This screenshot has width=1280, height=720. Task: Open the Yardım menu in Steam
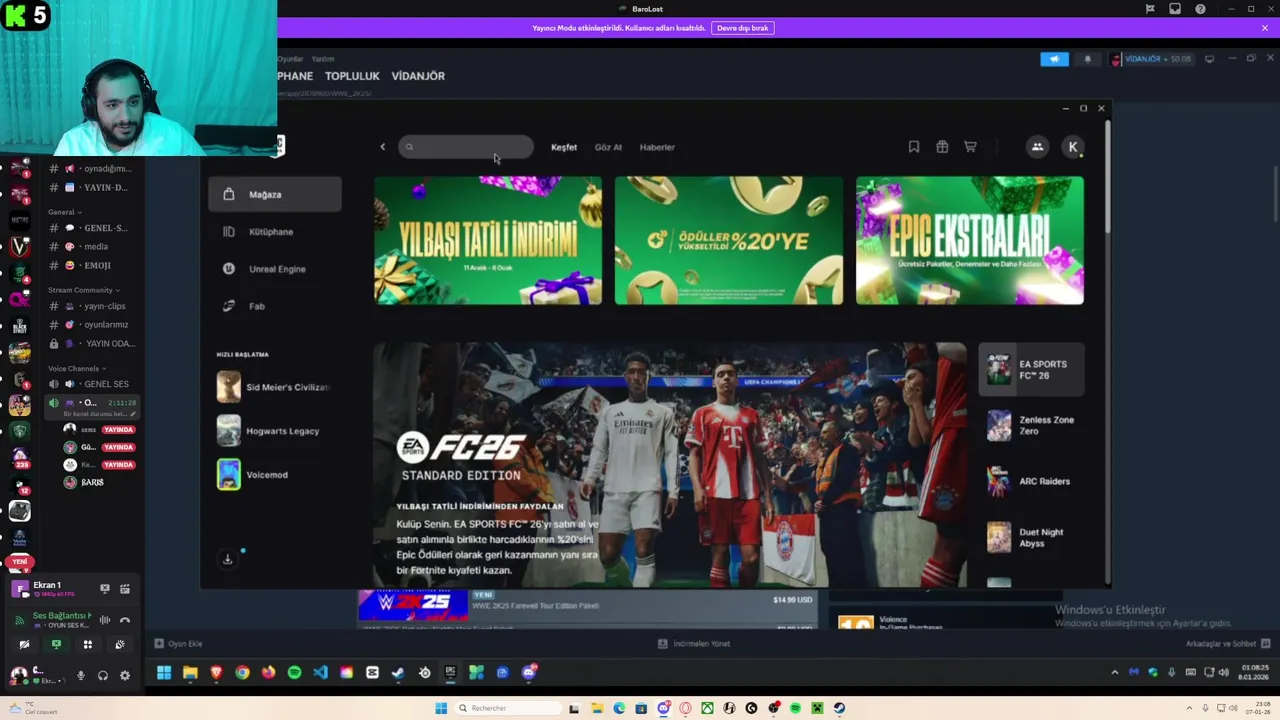click(x=323, y=59)
